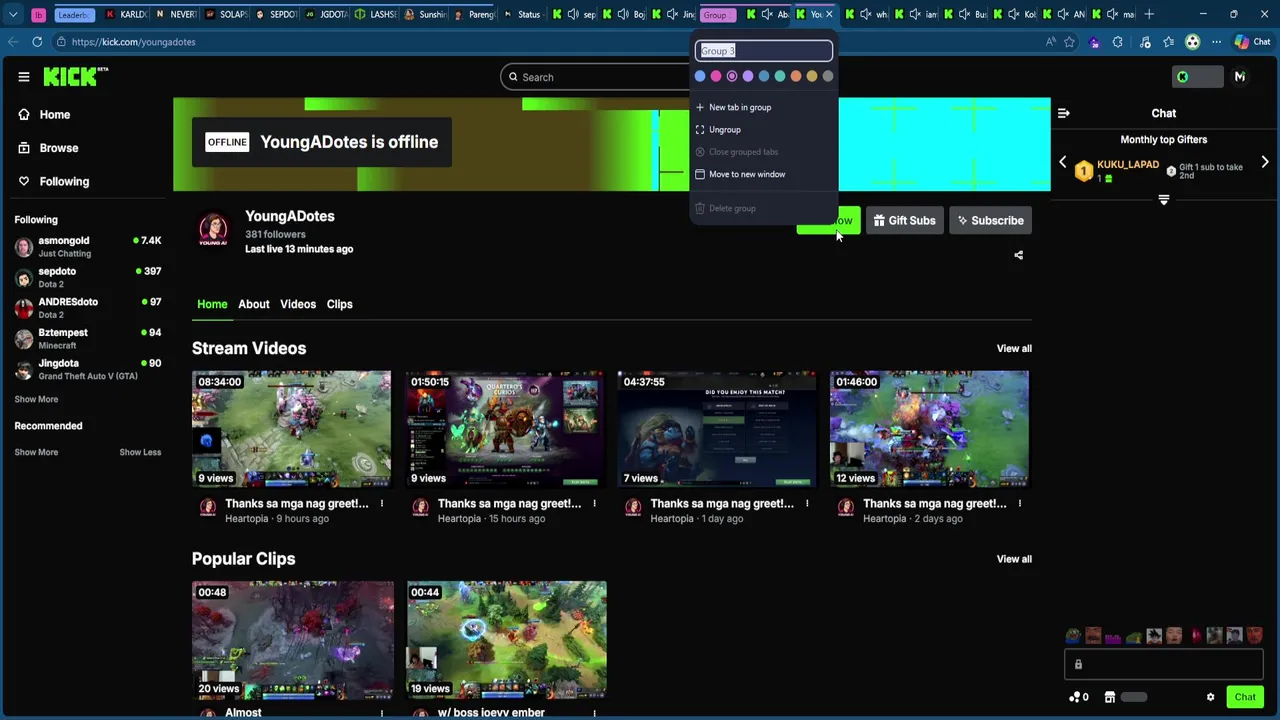1280x720 pixels.
Task: View all Stream Videos
Action: (1014, 348)
